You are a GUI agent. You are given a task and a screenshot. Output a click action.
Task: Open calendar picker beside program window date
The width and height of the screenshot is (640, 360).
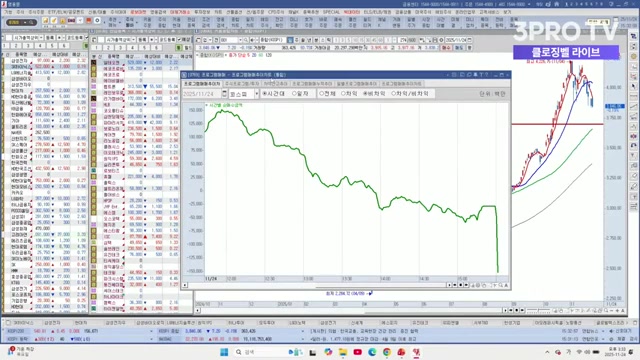[x=224, y=94]
